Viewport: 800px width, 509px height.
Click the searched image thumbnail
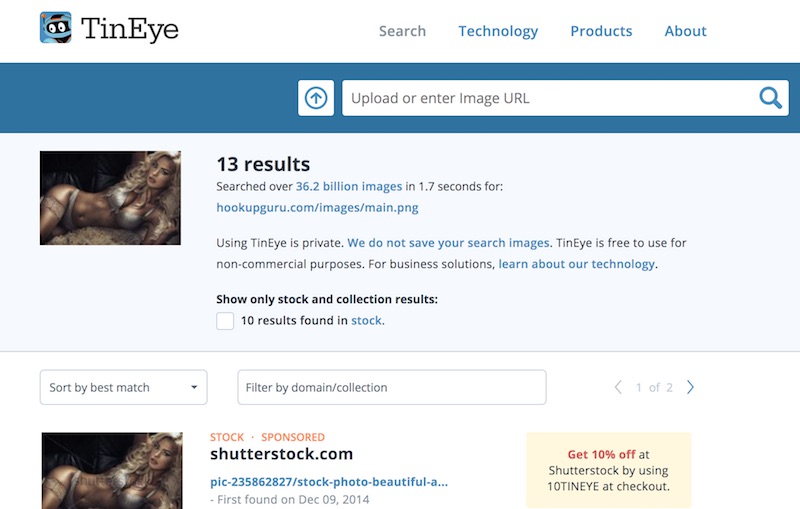pos(110,198)
